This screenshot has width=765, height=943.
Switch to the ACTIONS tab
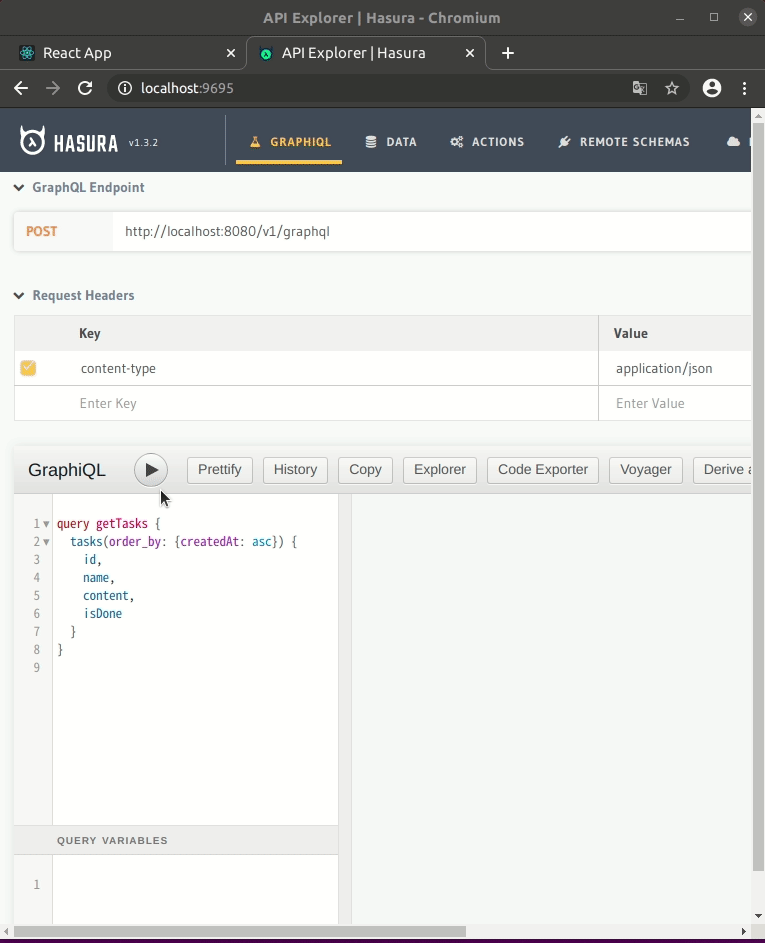point(487,141)
